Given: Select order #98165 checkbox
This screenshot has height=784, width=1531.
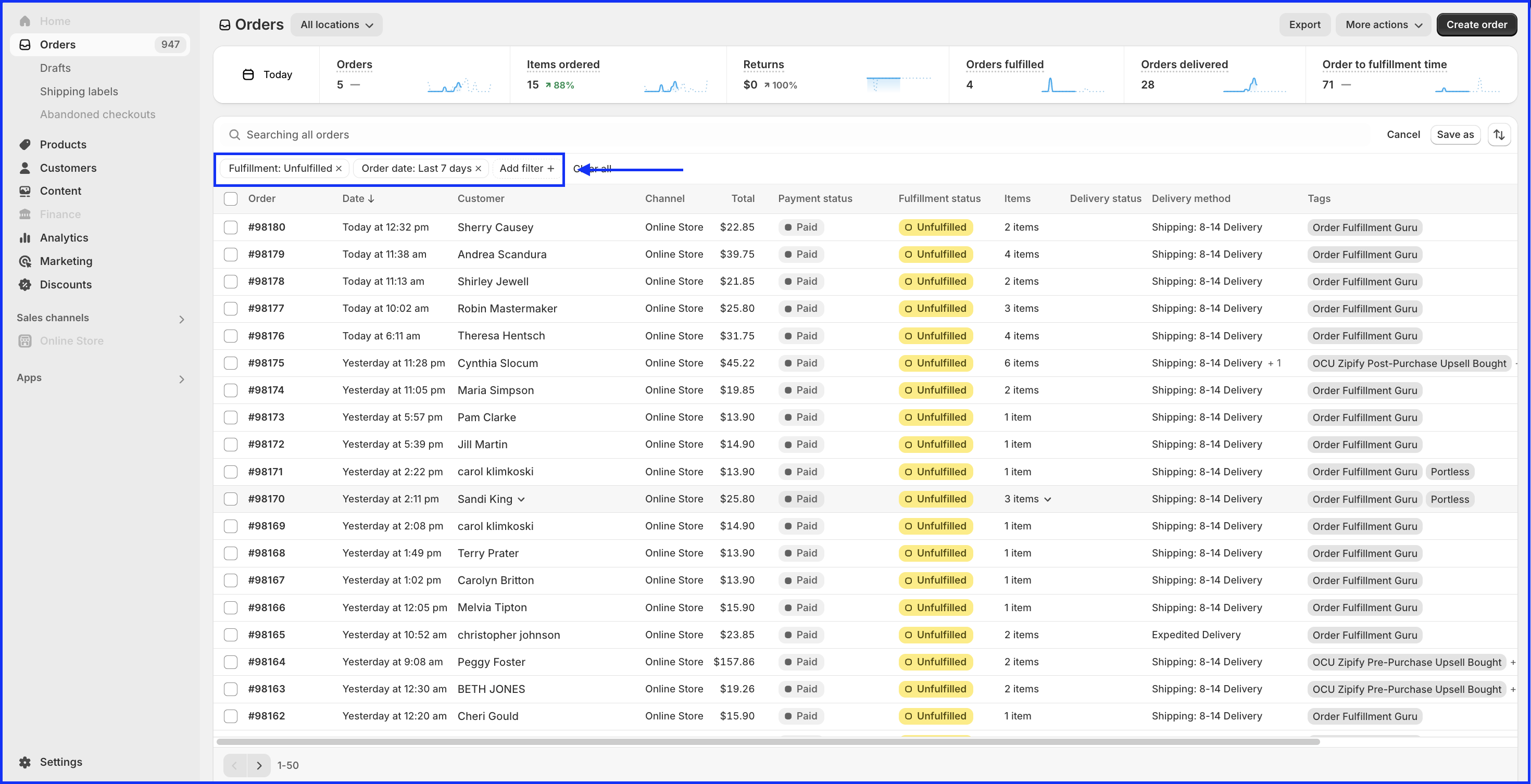Looking at the screenshot, I should coord(231,635).
